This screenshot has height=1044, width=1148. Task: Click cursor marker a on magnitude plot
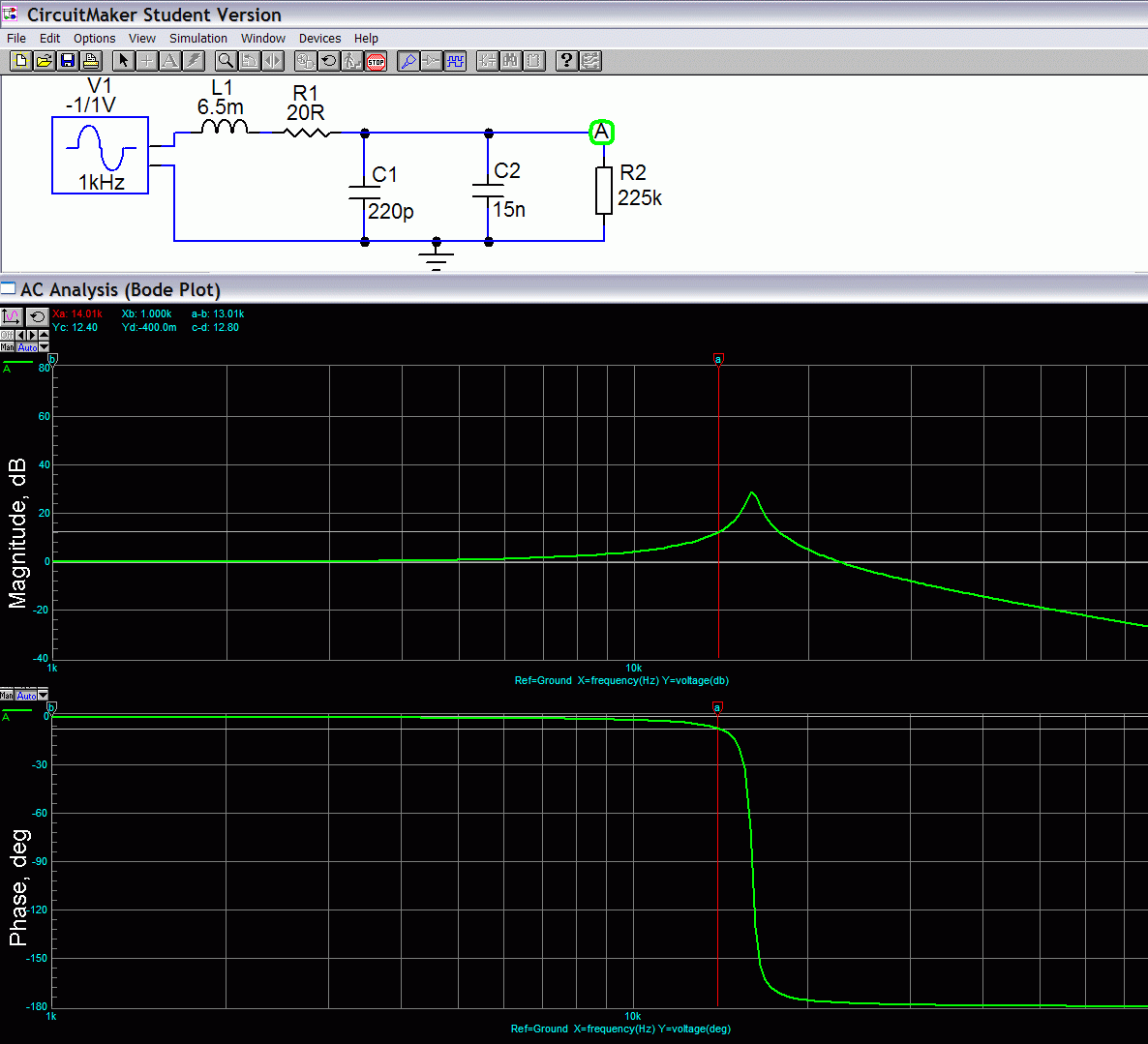[x=718, y=359]
